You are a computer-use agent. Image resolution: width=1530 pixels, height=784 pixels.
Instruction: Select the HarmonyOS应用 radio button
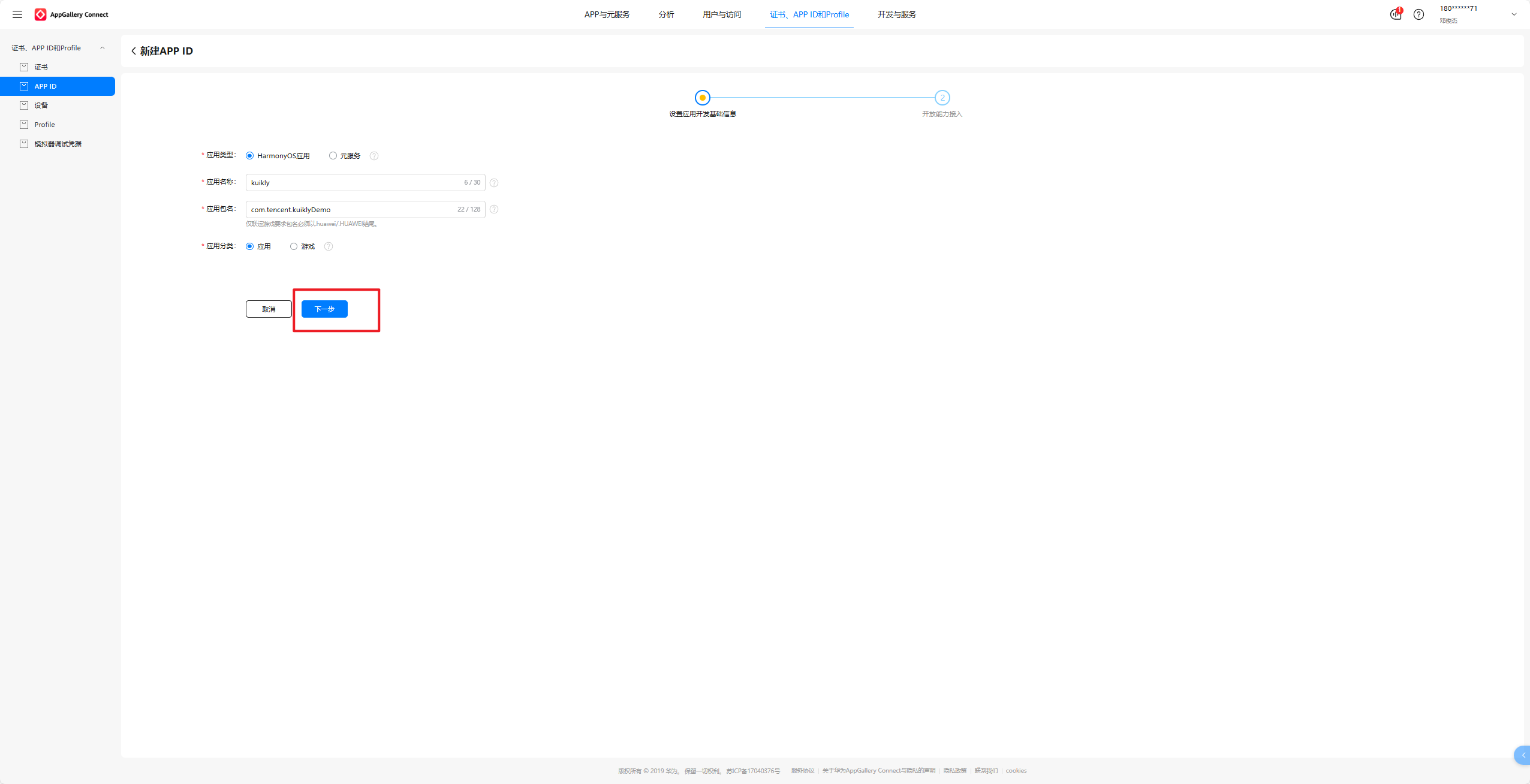(250, 156)
